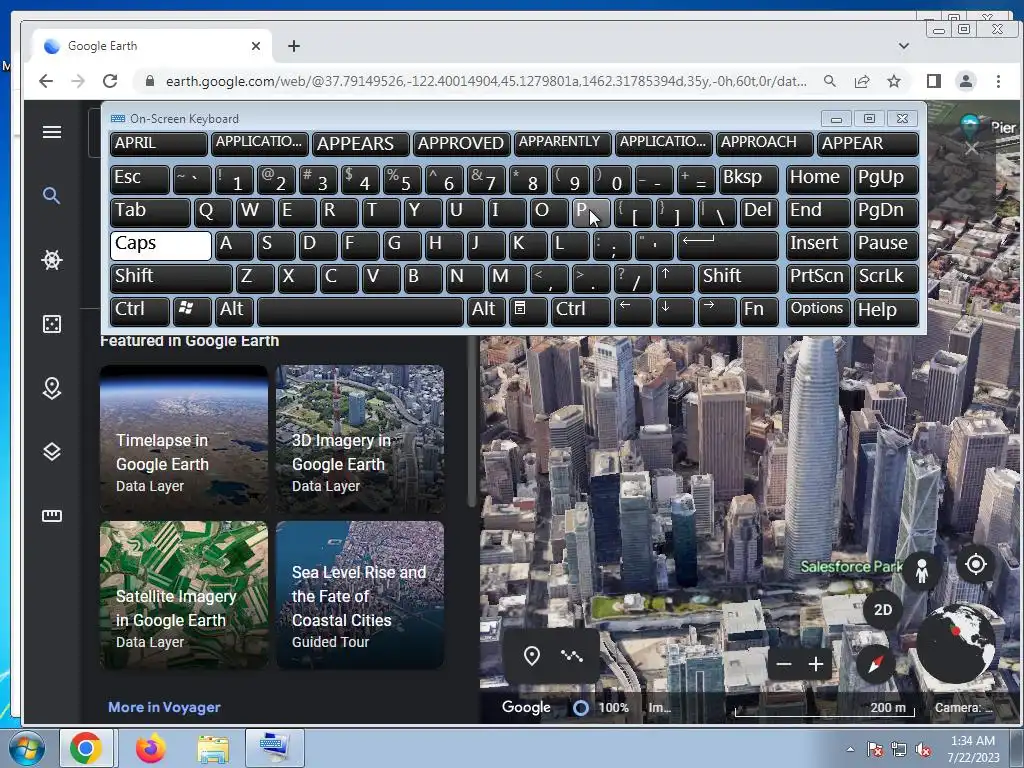Viewport: 1024px width, 768px height.
Task: Open Chrome profile avatar
Action: 966,81
